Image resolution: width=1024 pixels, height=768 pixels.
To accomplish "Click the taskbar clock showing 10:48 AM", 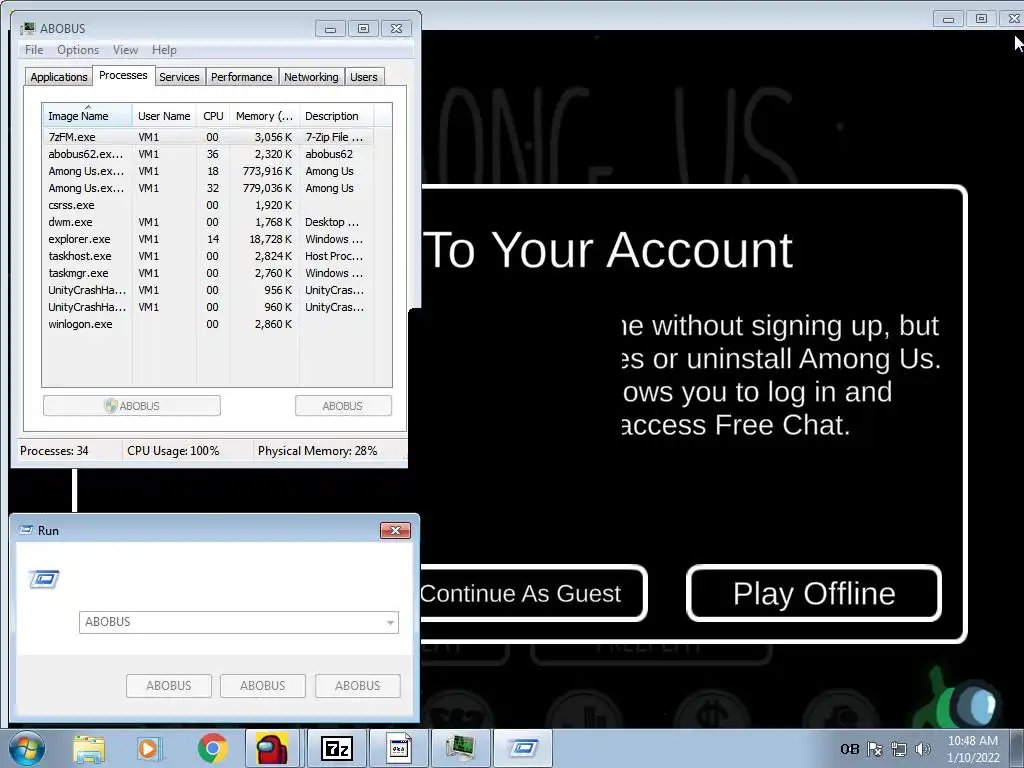I will click(x=973, y=749).
